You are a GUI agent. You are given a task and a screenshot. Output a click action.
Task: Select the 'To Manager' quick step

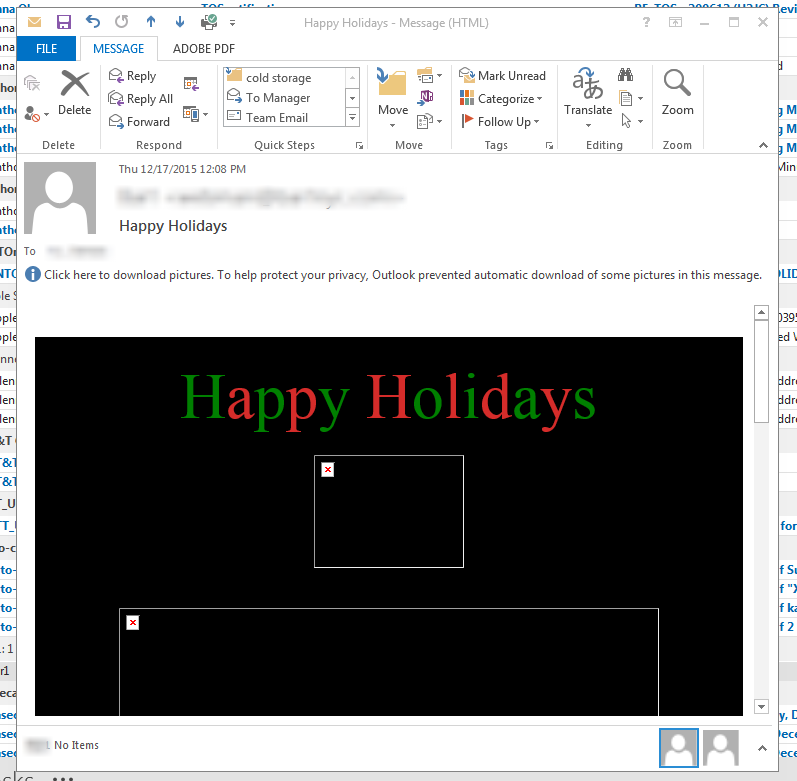click(x=277, y=97)
